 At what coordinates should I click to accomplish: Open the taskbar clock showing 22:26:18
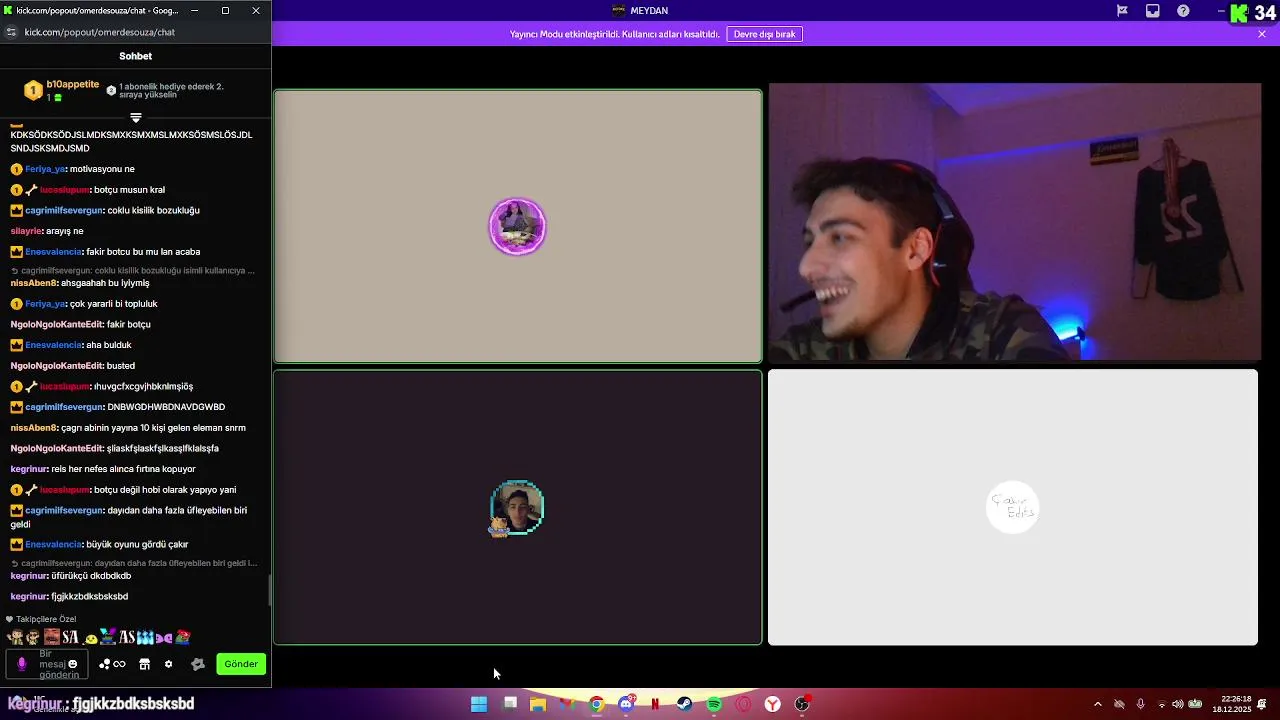pos(1234,704)
